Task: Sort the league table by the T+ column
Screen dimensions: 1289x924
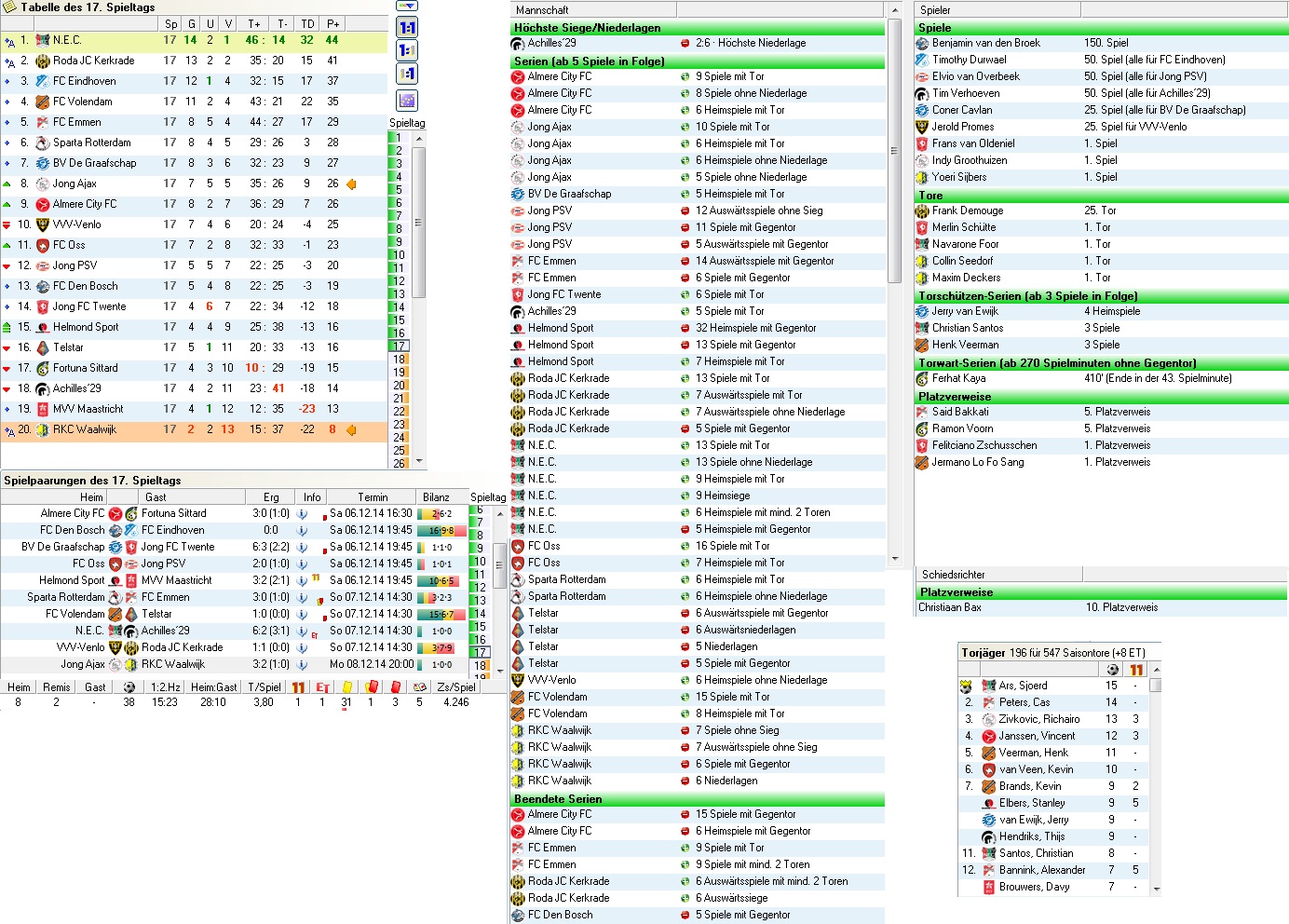Action: tap(254, 23)
